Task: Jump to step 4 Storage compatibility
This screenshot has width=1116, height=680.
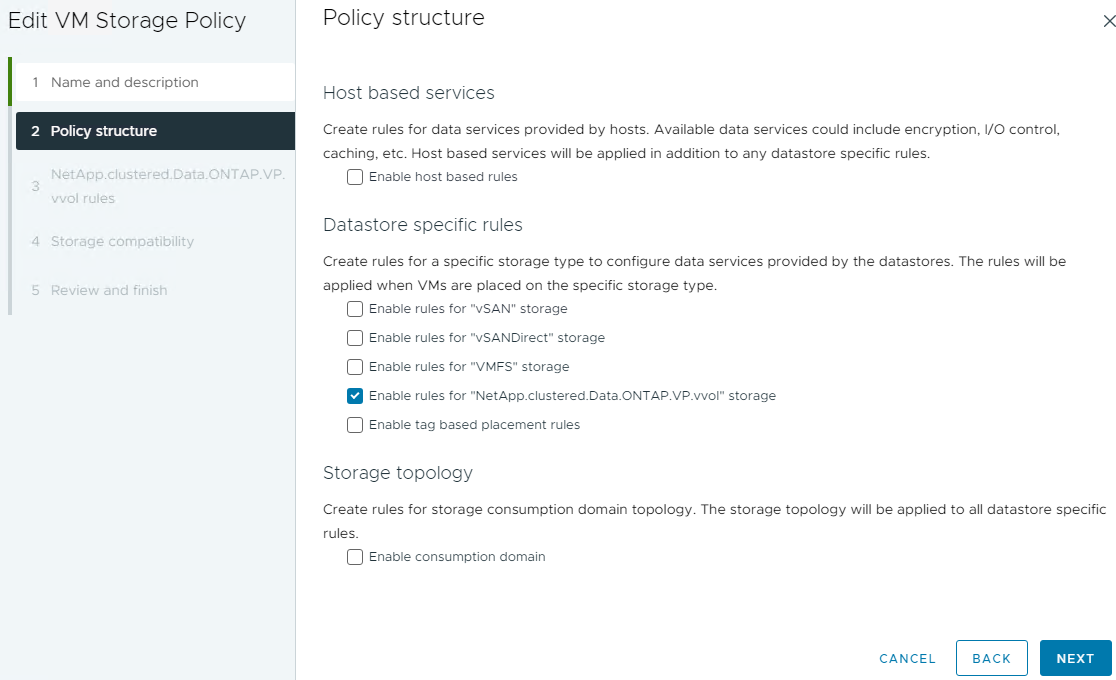Action: (x=122, y=241)
